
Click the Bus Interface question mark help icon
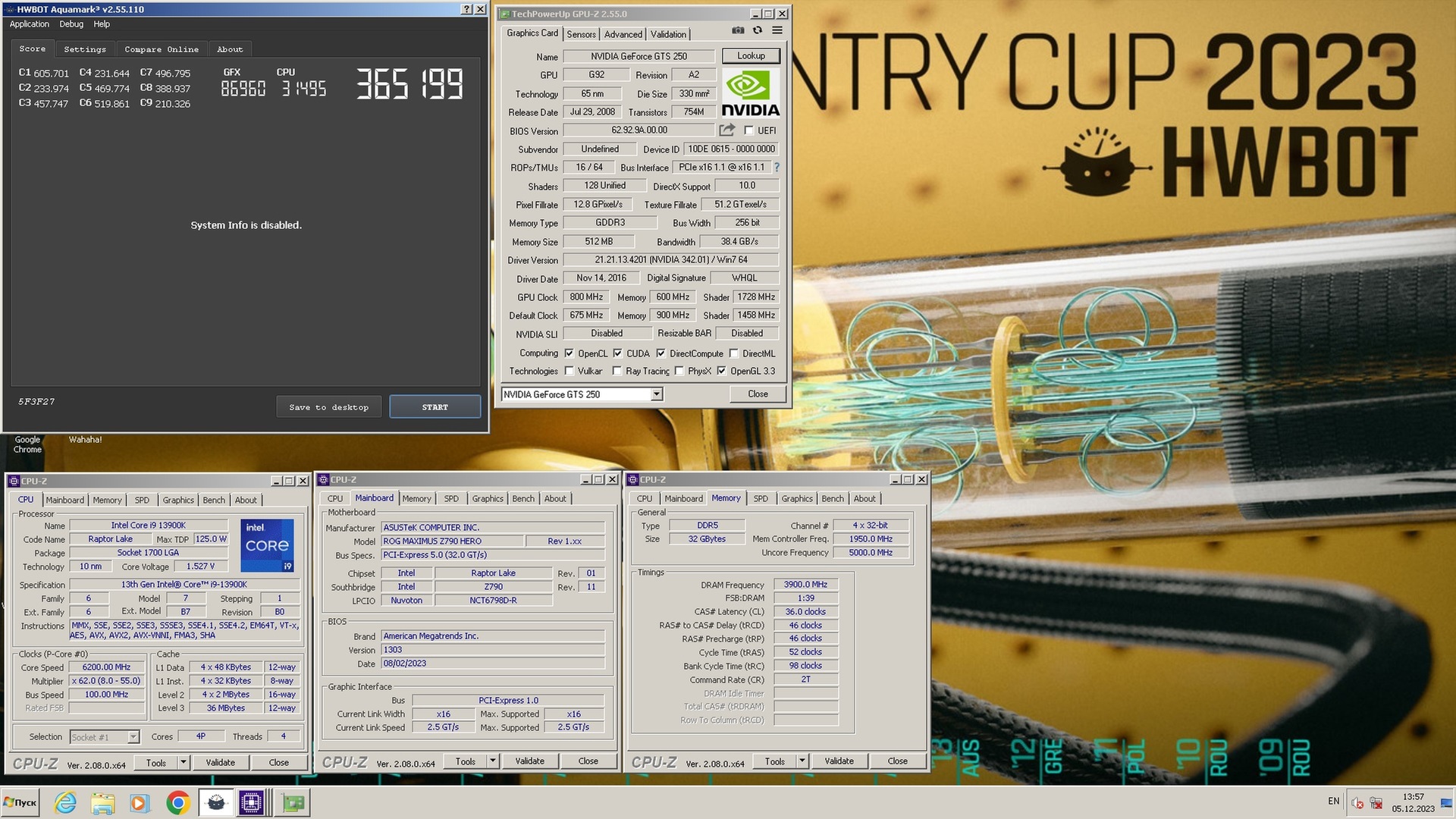[777, 167]
